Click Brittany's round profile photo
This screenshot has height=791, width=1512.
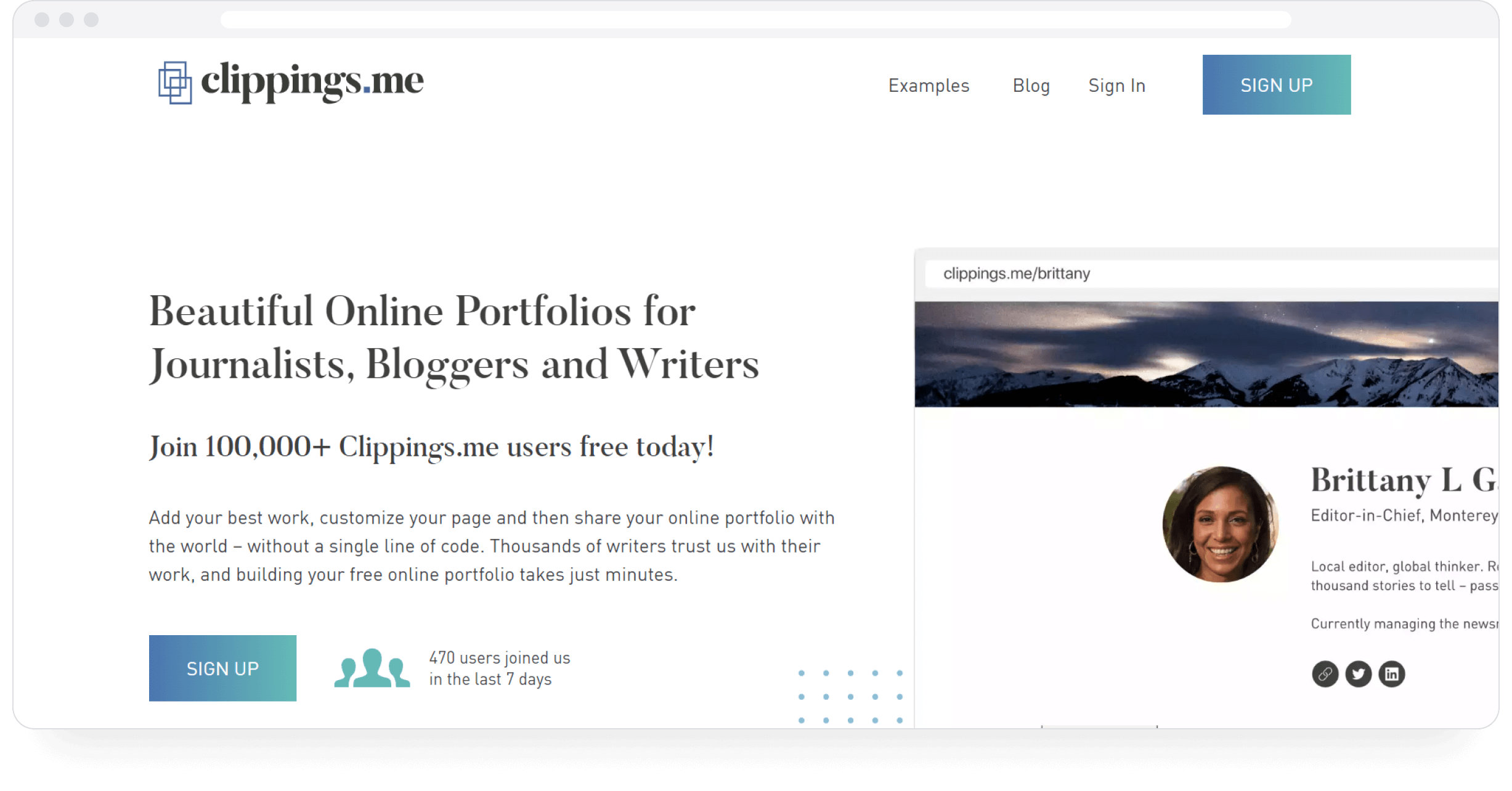click(x=1221, y=524)
